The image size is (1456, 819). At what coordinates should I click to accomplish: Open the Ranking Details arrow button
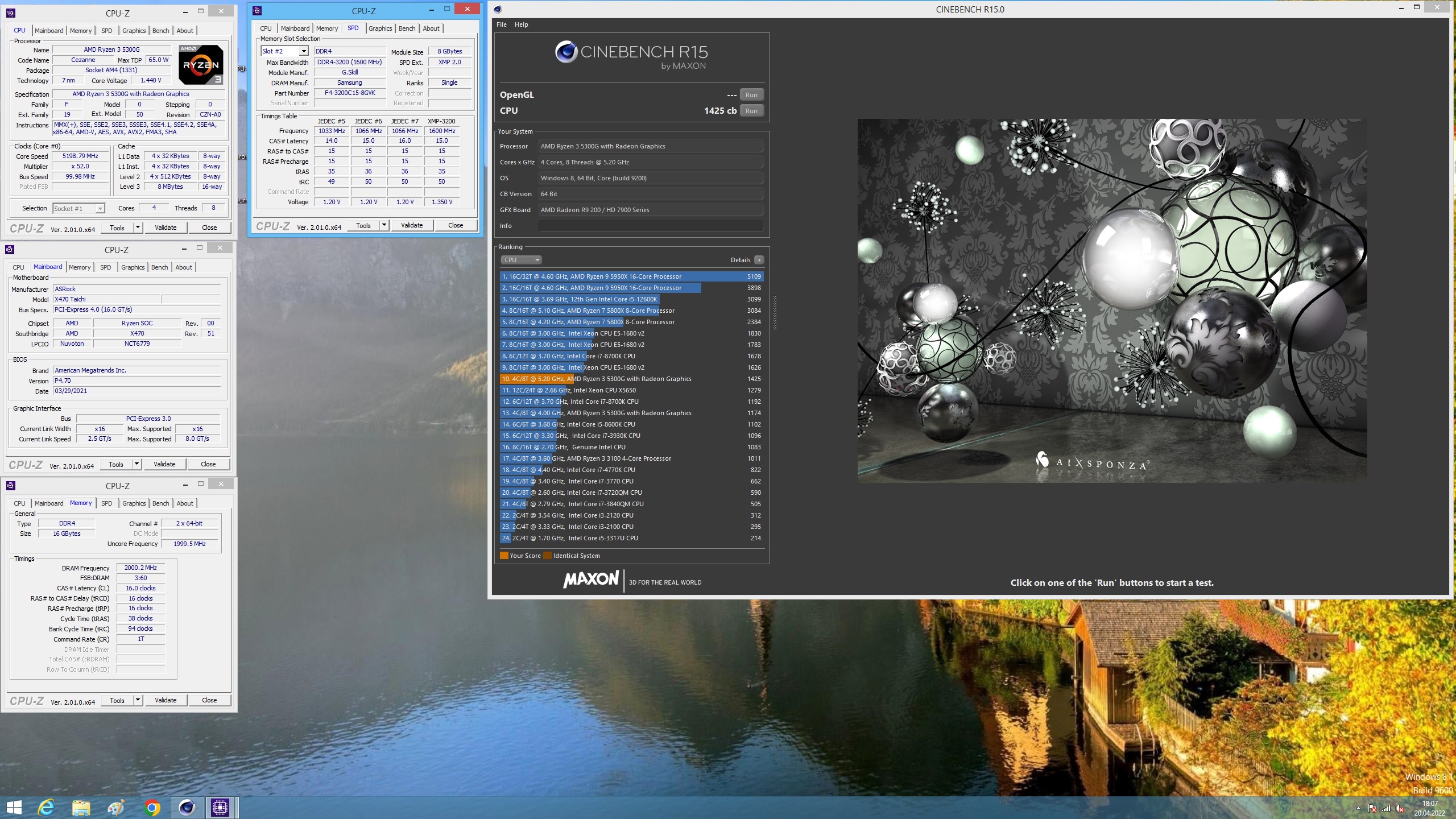759,260
